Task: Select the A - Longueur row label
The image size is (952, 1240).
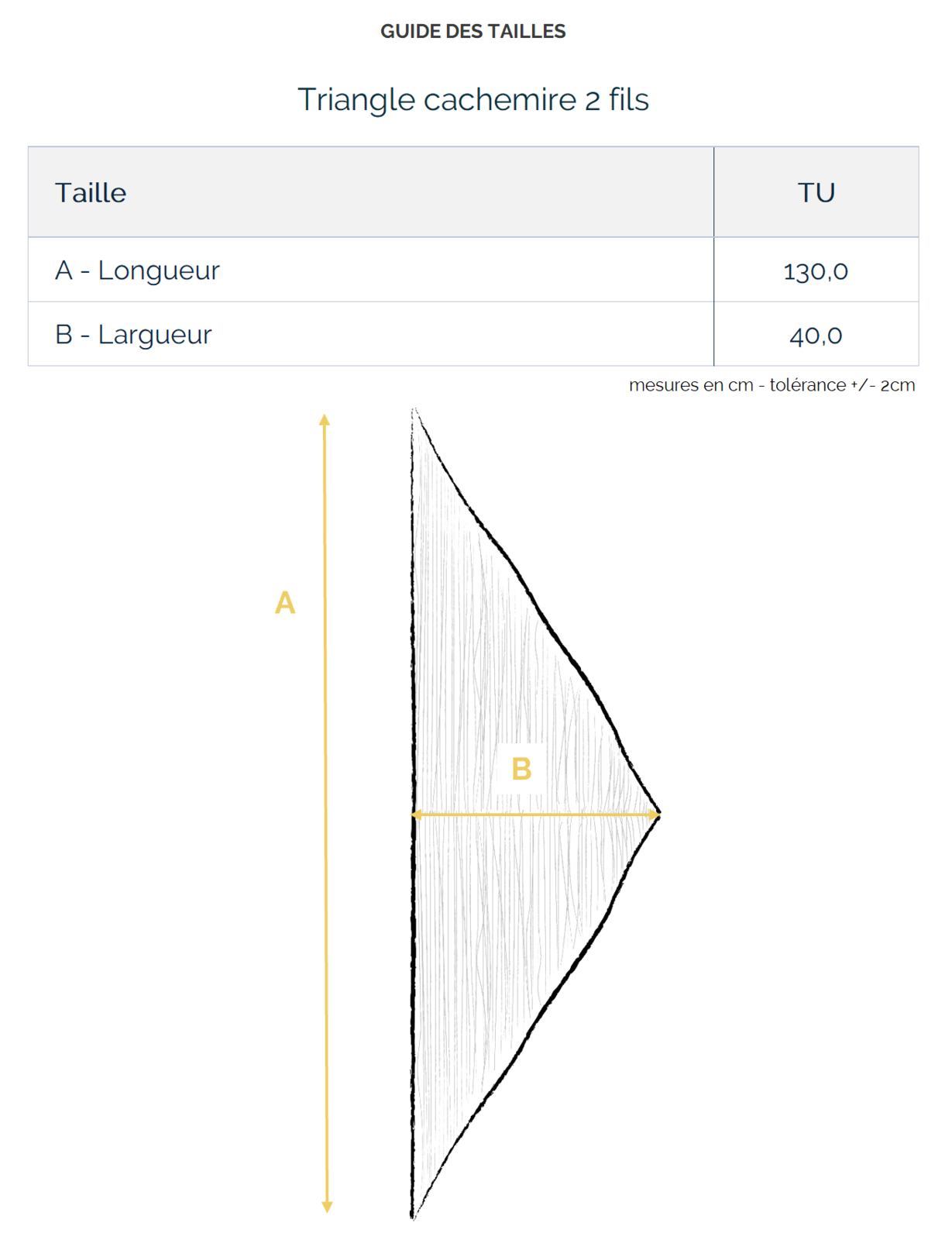Action: tap(137, 270)
